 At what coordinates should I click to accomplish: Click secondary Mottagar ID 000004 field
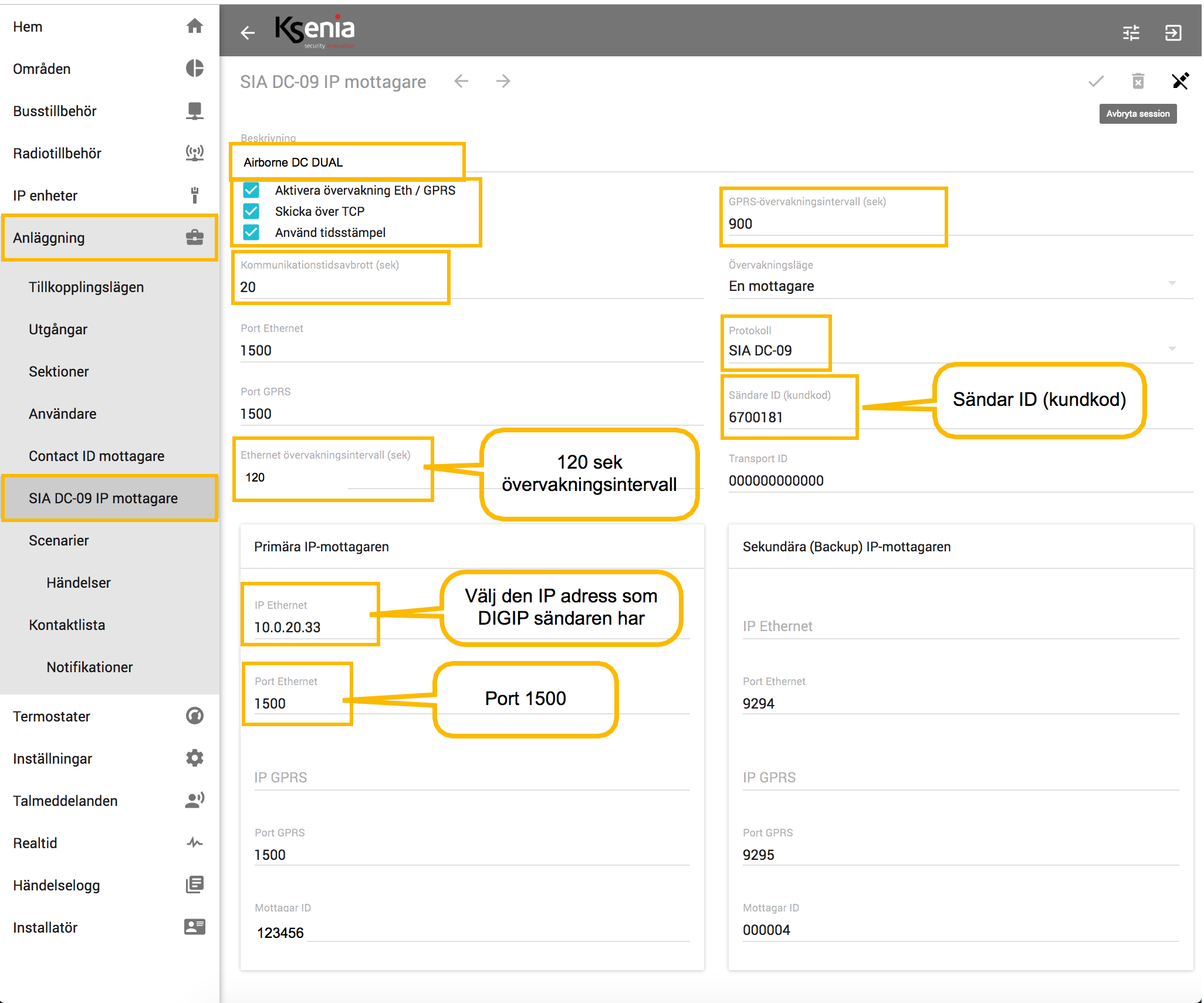(x=961, y=930)
